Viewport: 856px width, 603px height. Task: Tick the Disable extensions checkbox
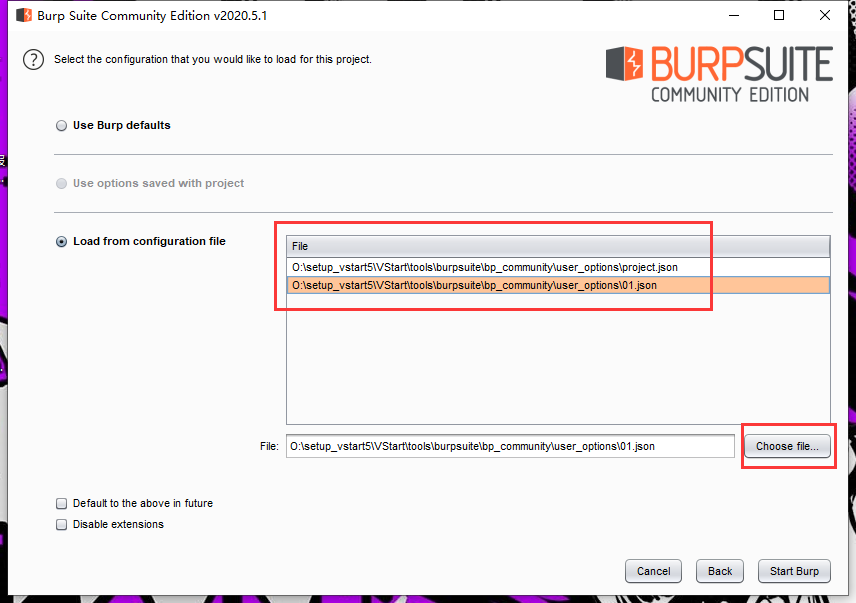[x=62, y=524]
